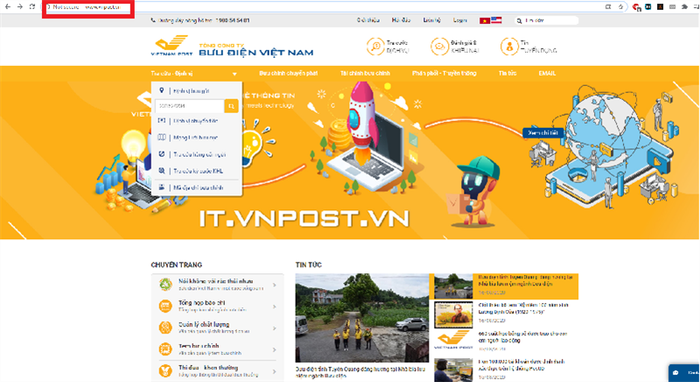Go back with the browser back arrow
Screen dimensions: 700x382
[x=8, y=7]
